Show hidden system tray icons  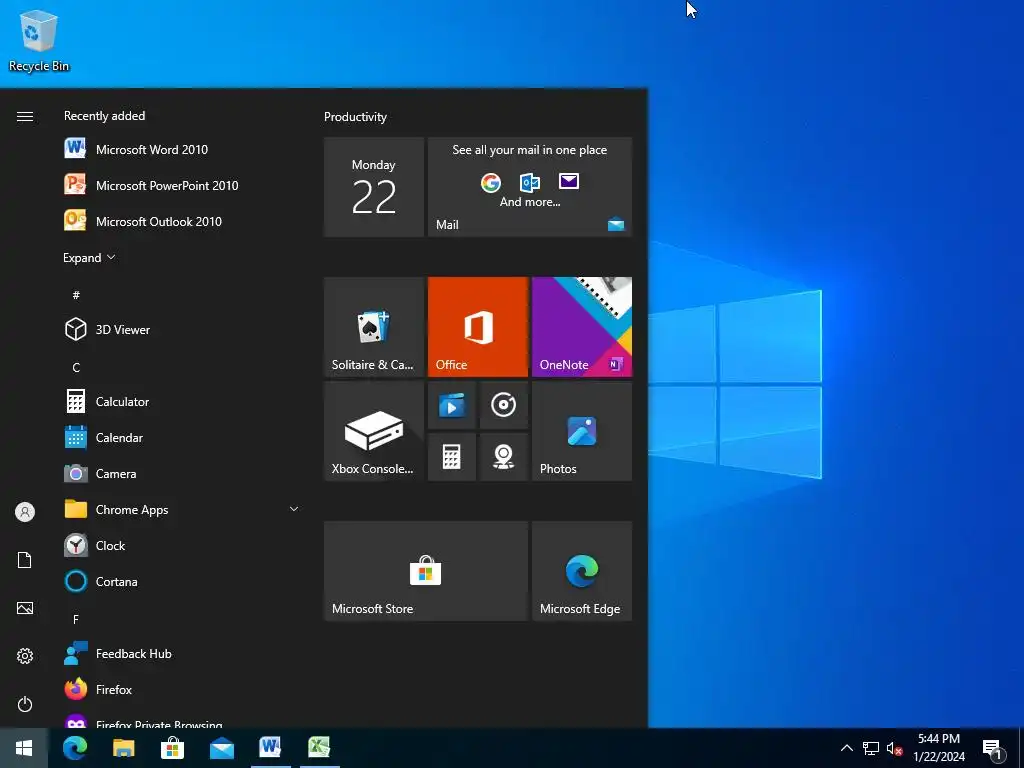point(846,748)
